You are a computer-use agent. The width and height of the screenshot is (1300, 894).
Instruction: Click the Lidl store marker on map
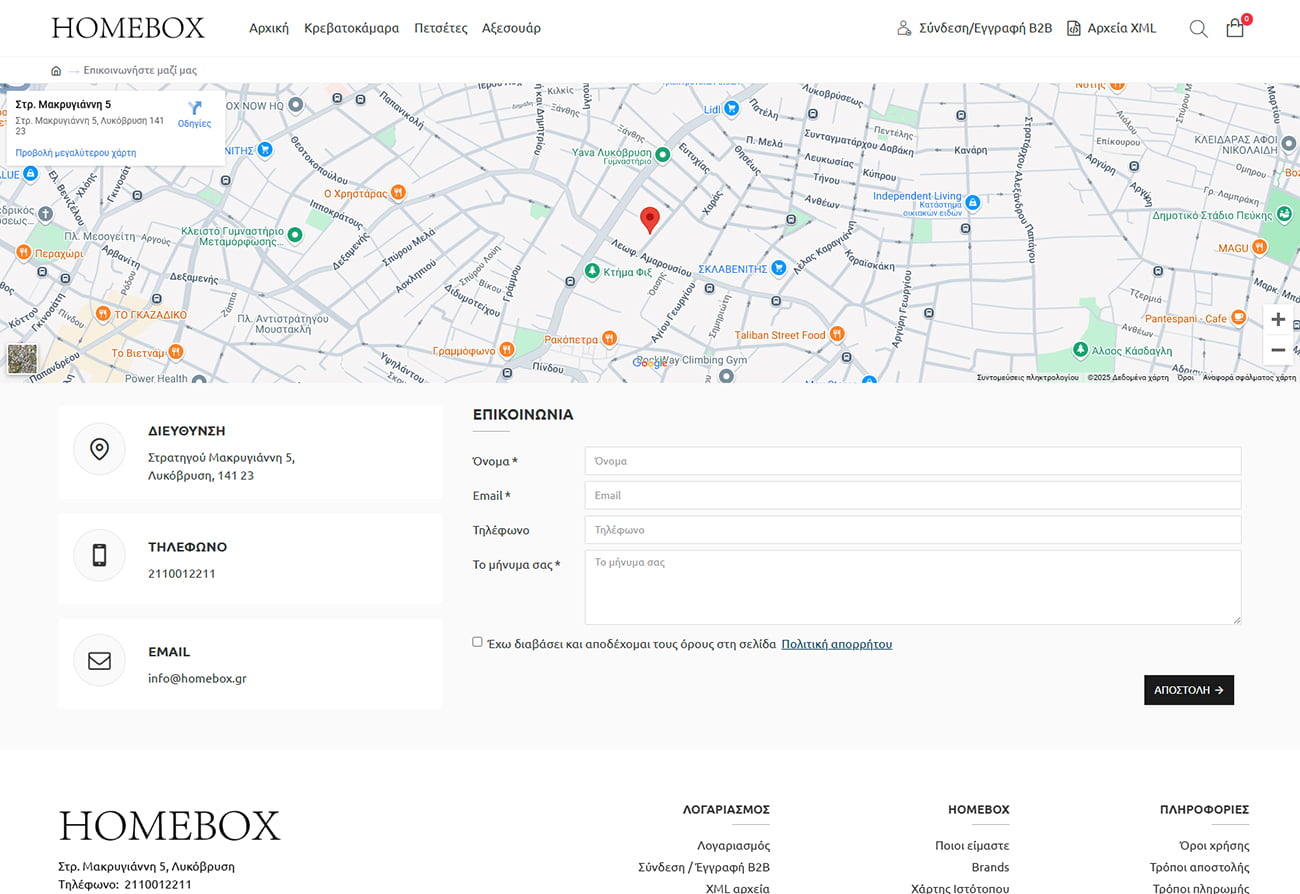[x=731, y=108]
